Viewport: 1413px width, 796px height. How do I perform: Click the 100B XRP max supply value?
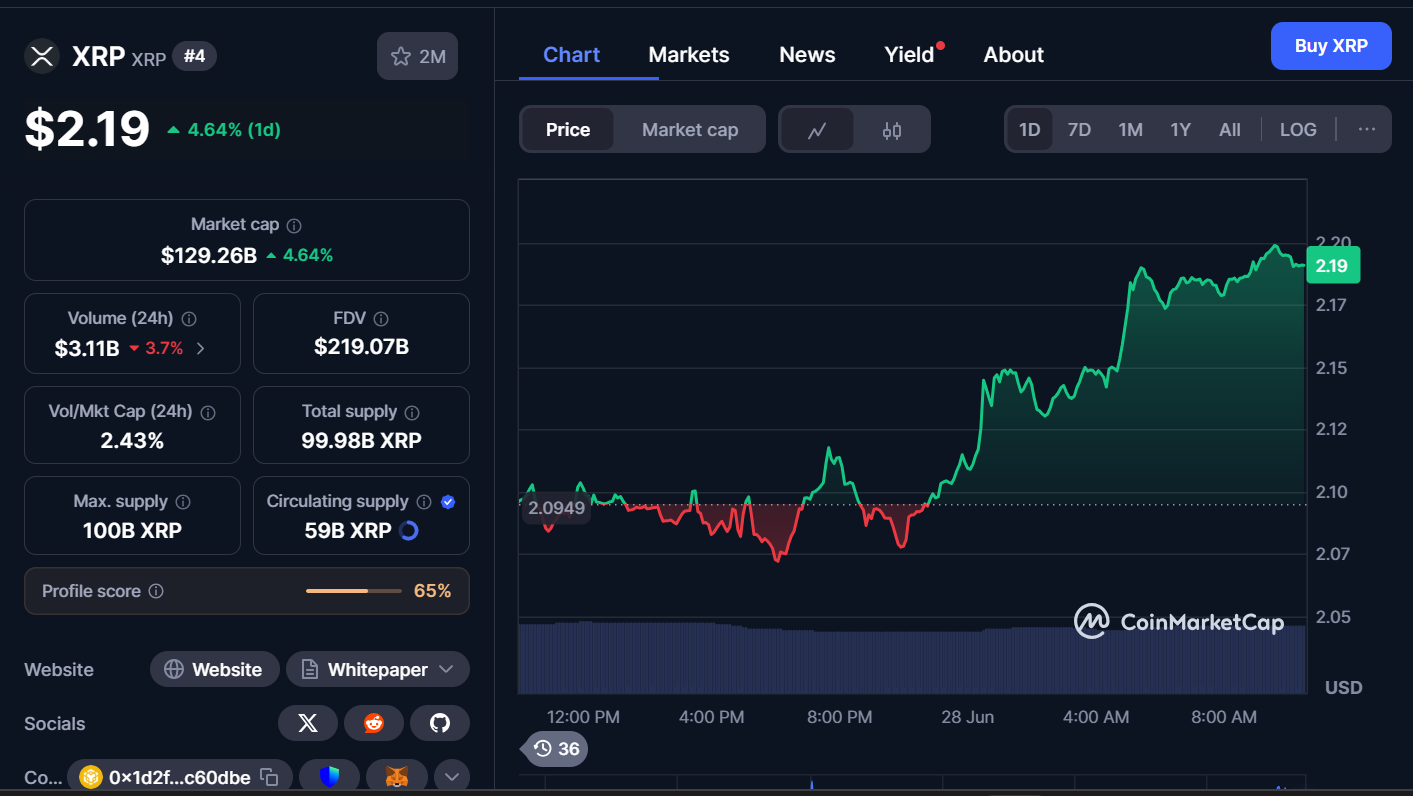[132, 531]
